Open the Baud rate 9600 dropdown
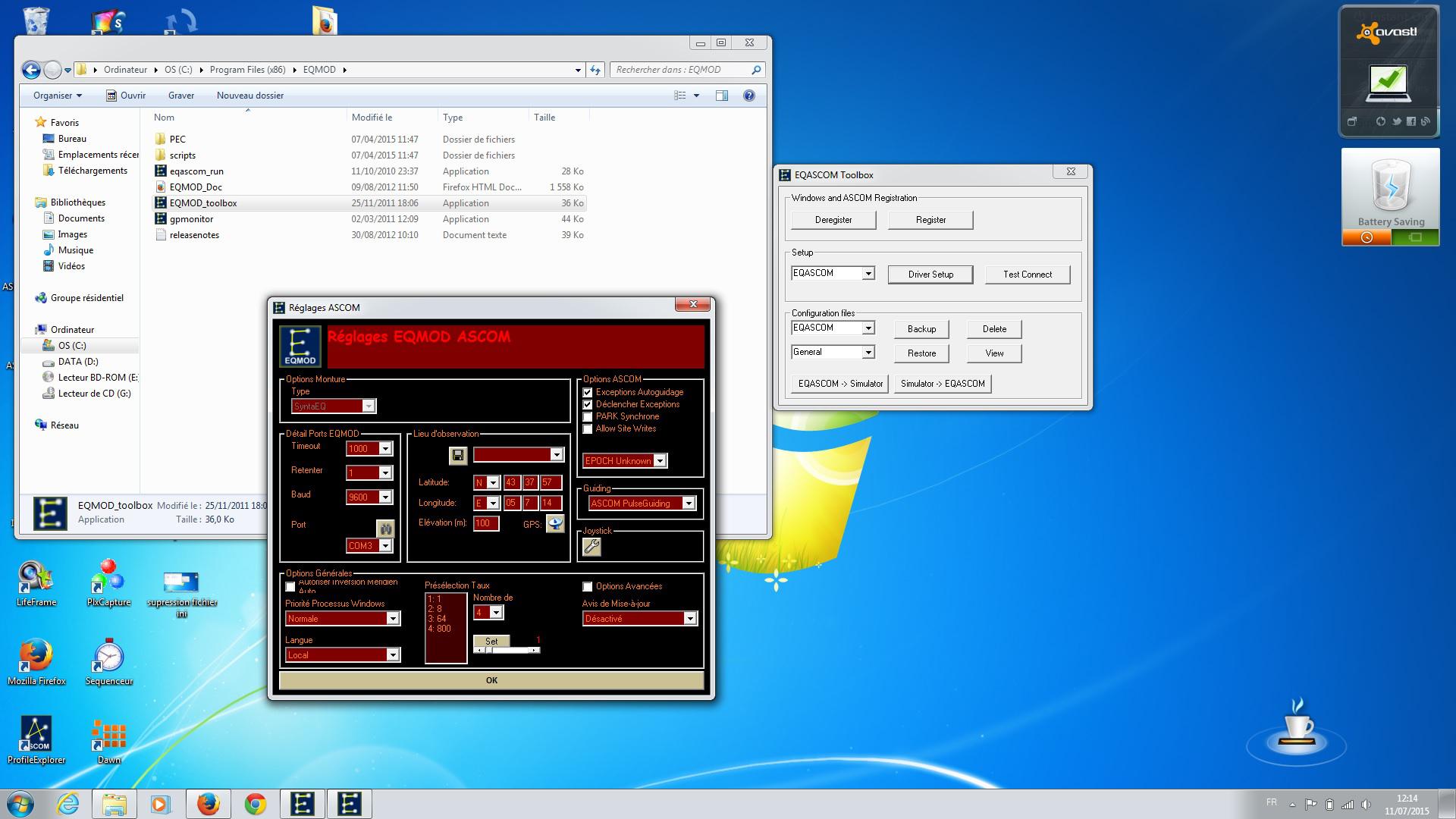1456x819 pixels. coord(385,497)
